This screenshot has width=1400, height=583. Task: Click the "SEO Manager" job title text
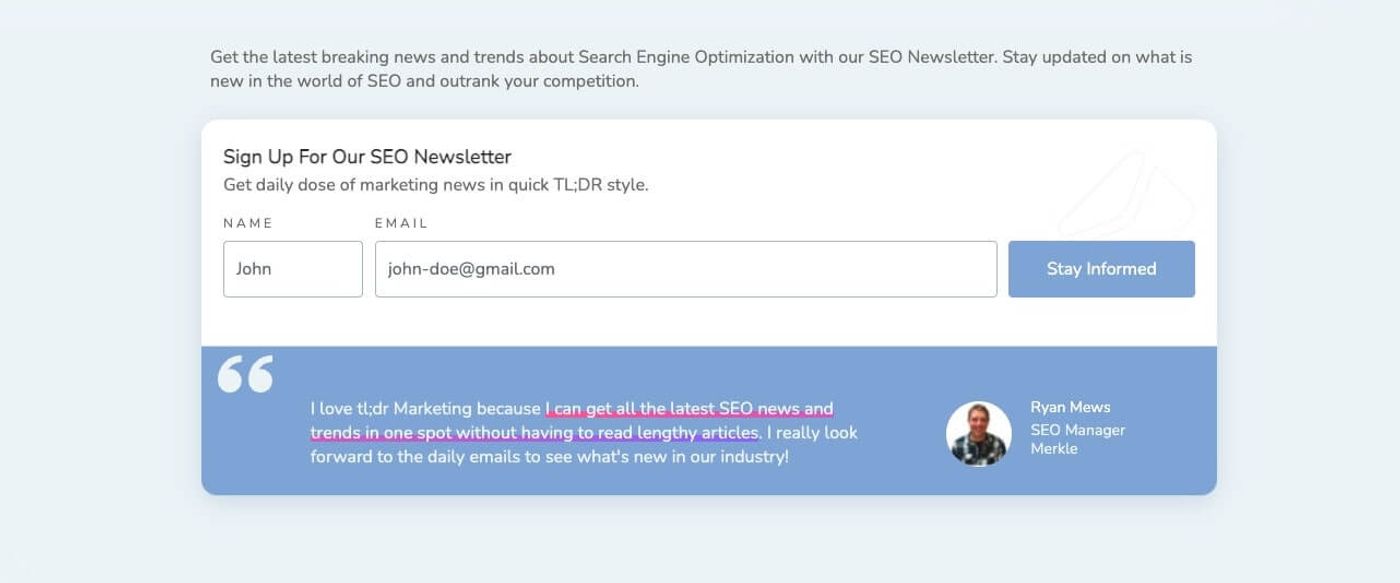point(1078,430)
